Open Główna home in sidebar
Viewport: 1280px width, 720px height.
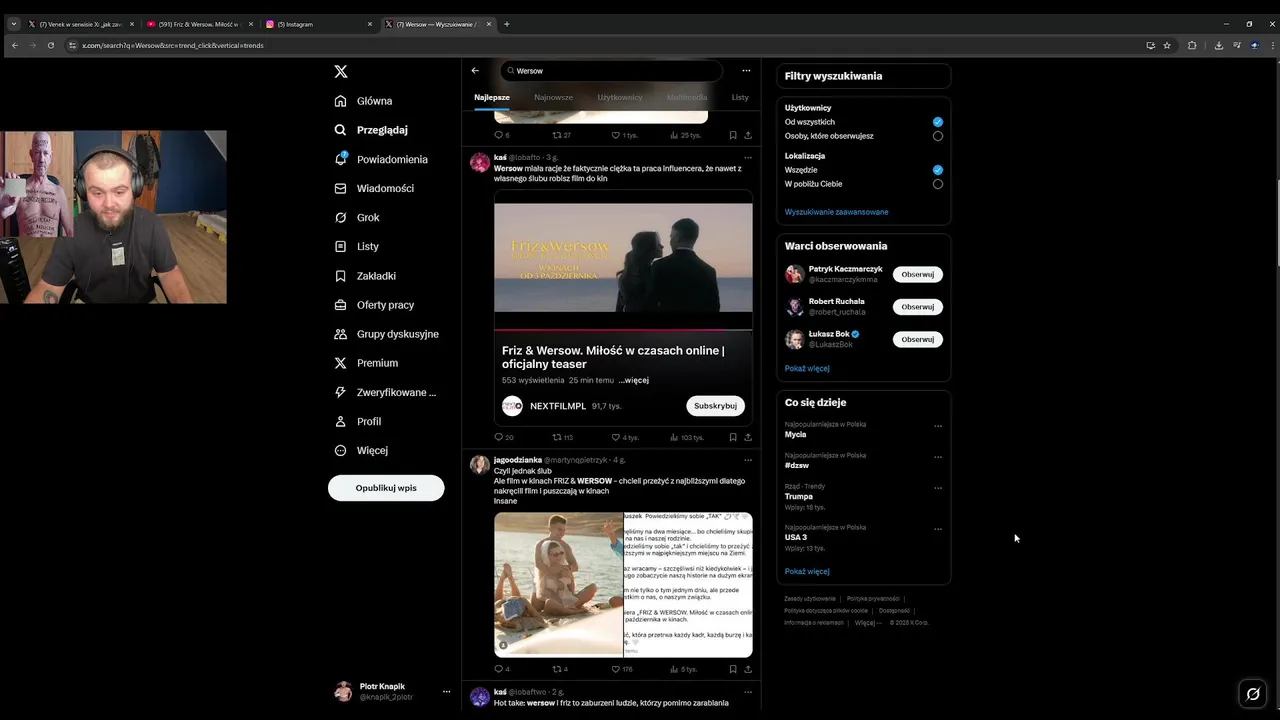(x=363, y=101)
